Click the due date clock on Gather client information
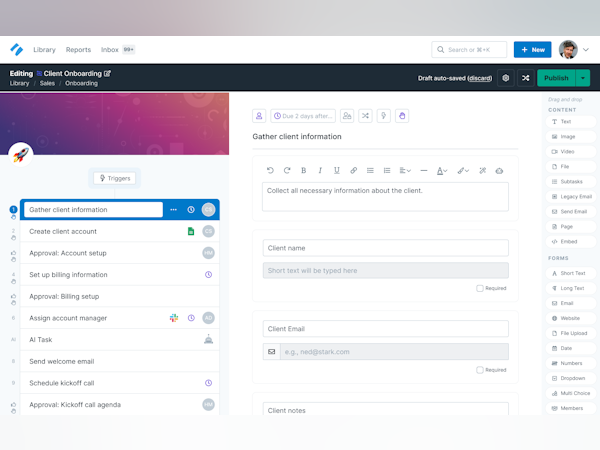 click(191, 209)
